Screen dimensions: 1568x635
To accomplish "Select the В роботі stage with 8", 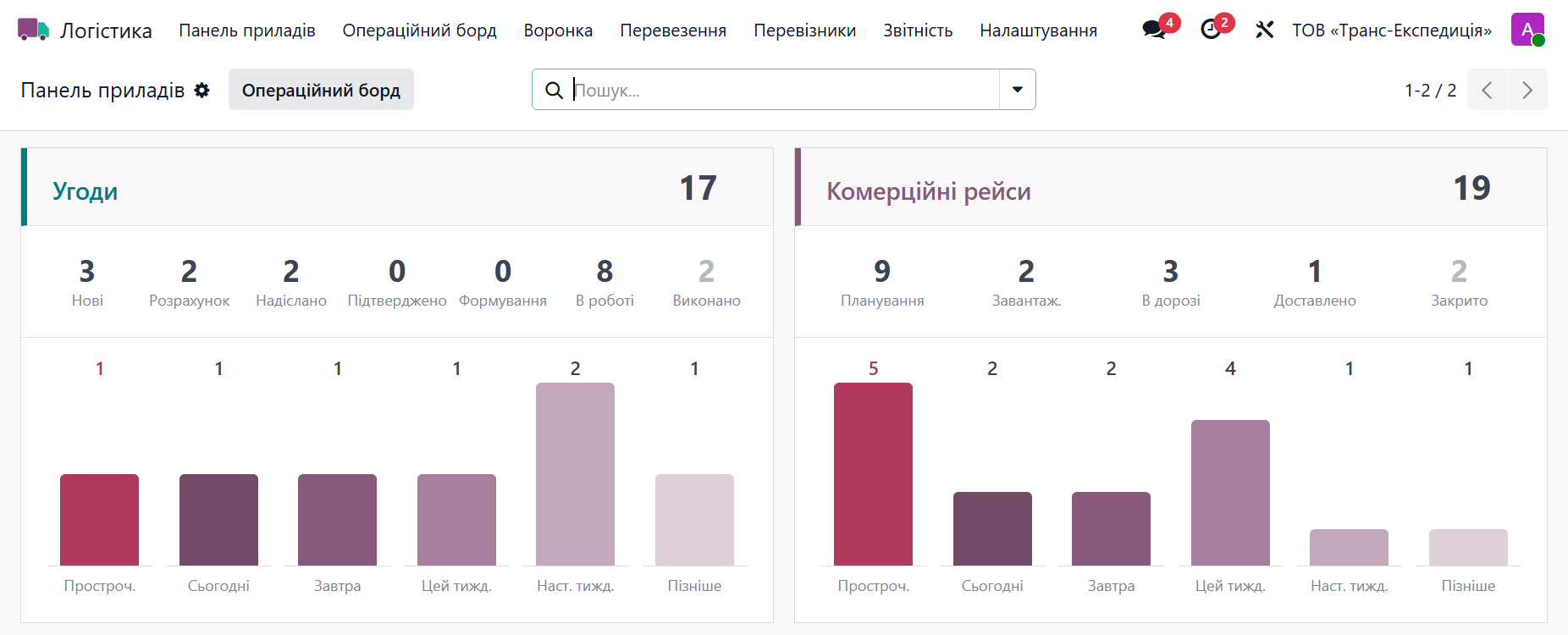I will click(x=605, y=282).
